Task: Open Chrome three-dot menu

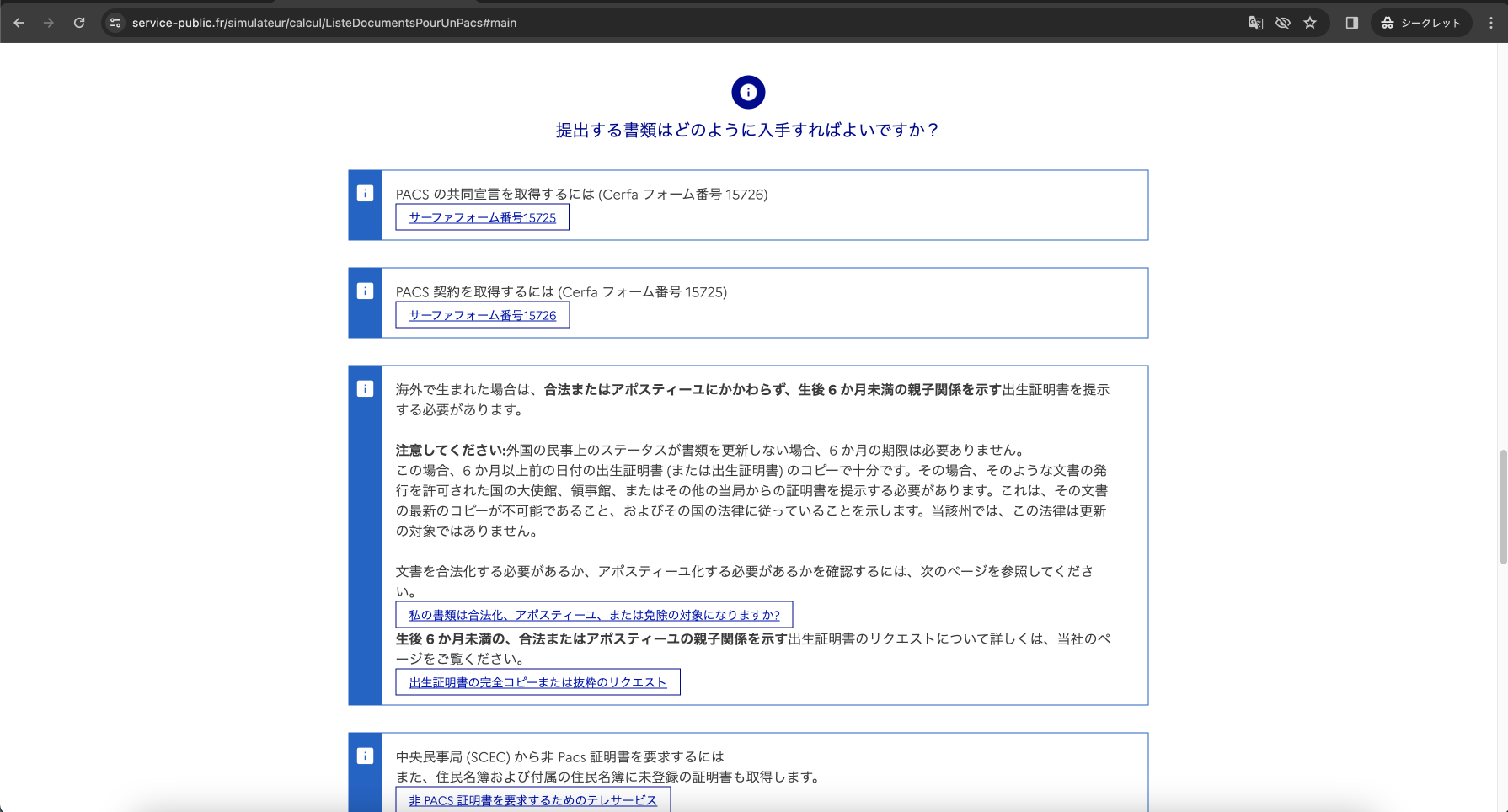Action: (1490, 23)
